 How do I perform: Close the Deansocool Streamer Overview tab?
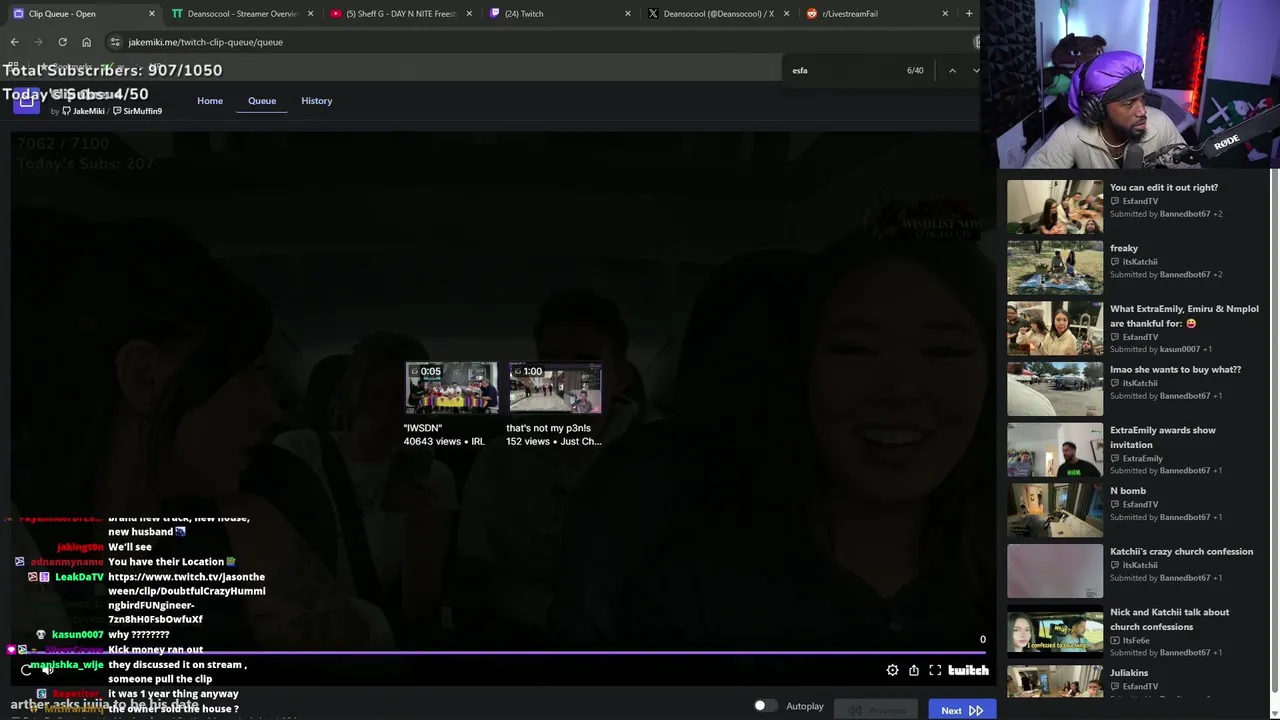311,14
